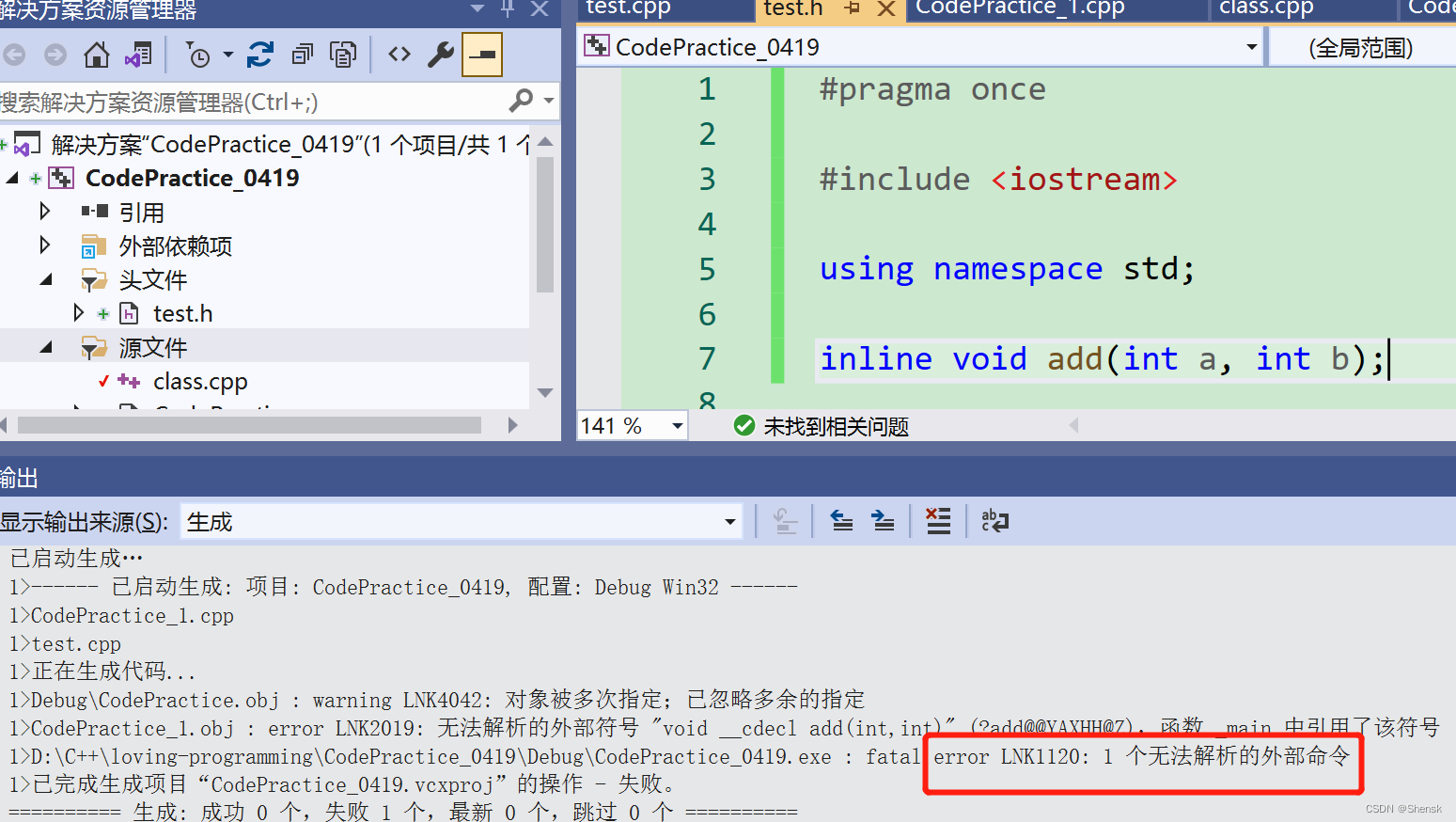Click the Back navigation arrow in Solution Explorer
The image size is (1456, 822).
[x=14, y=55]
